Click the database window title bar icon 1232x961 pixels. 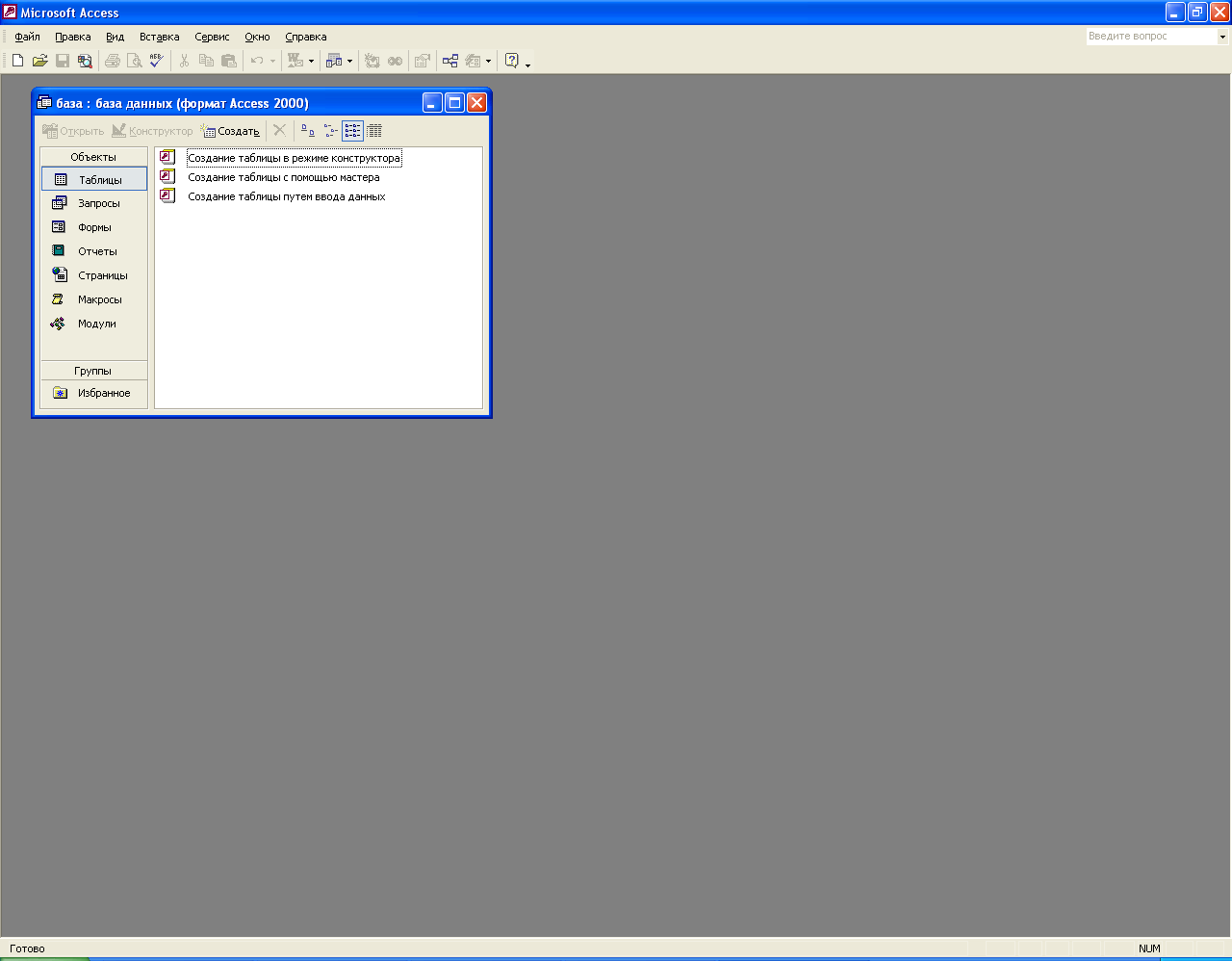click(x=44, y=103)
